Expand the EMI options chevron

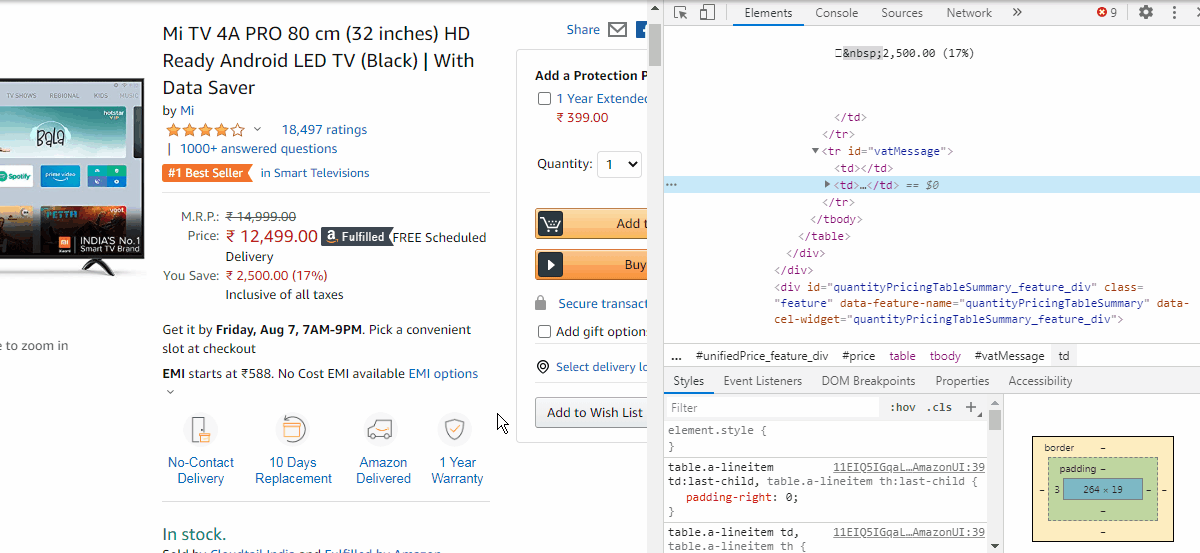coord(170,391)
